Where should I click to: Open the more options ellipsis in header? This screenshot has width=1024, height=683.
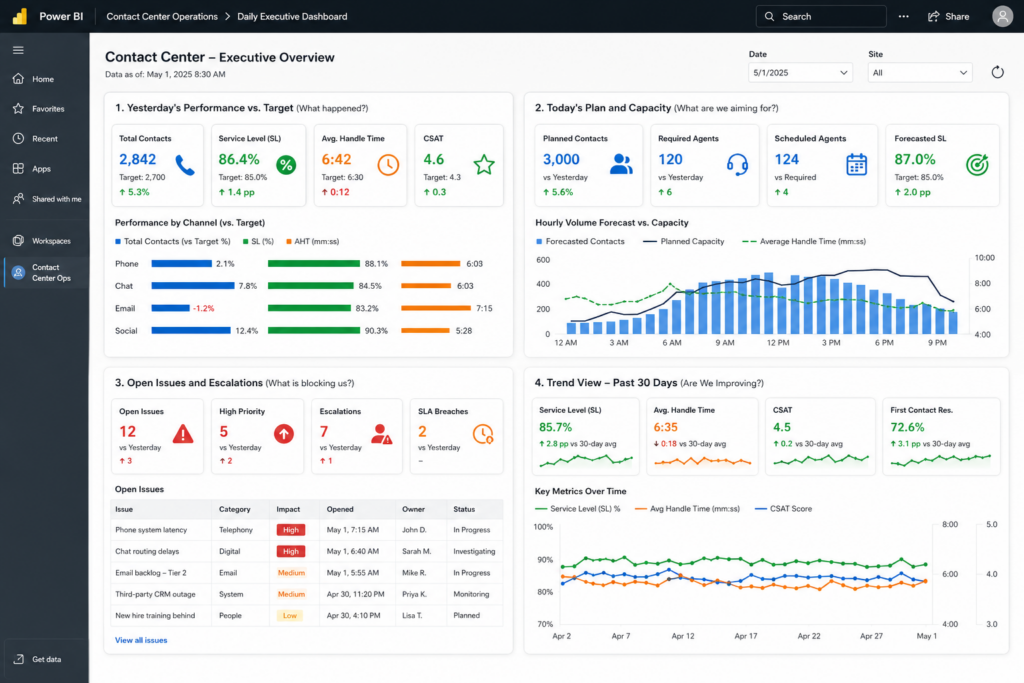click(903, 16)
